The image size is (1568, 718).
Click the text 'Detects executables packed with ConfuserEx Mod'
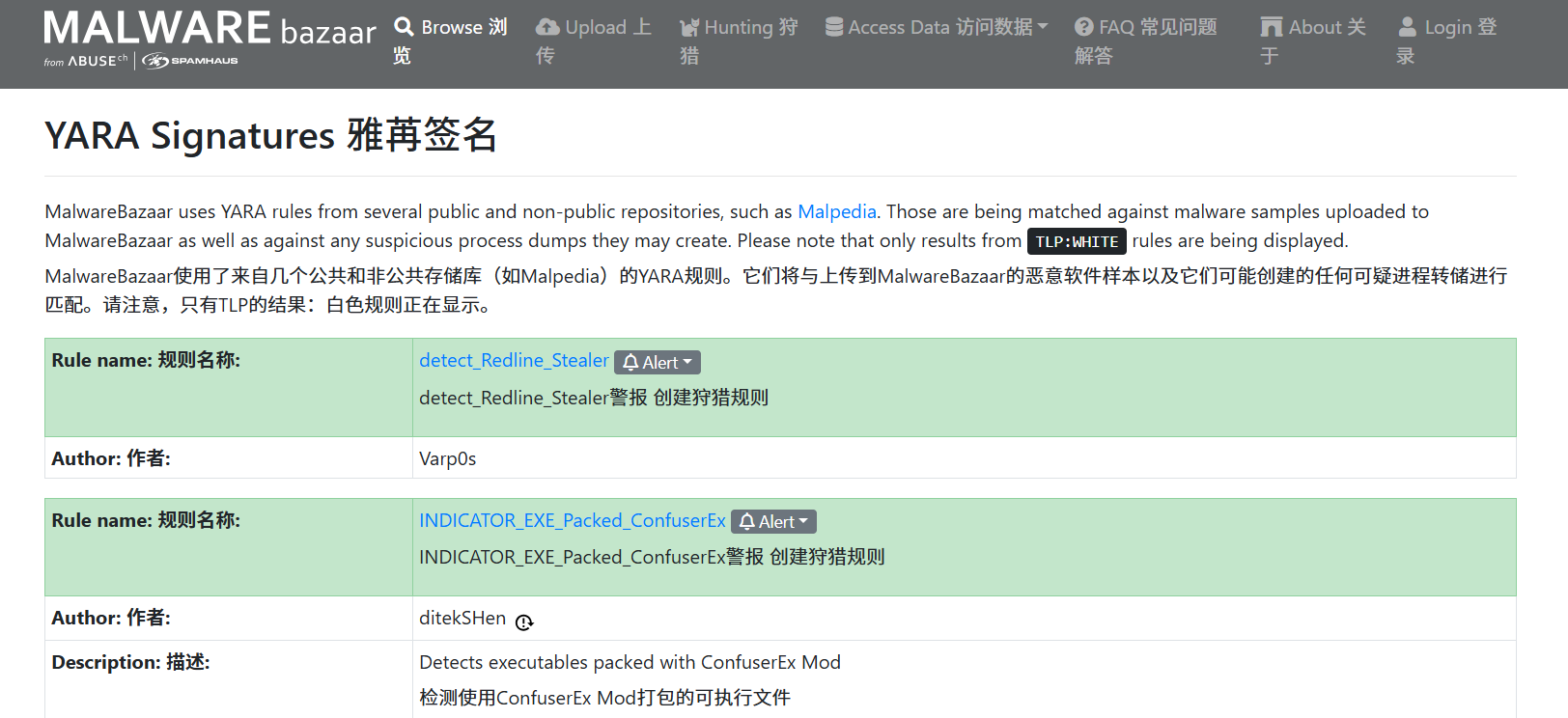tap(630, 663)
